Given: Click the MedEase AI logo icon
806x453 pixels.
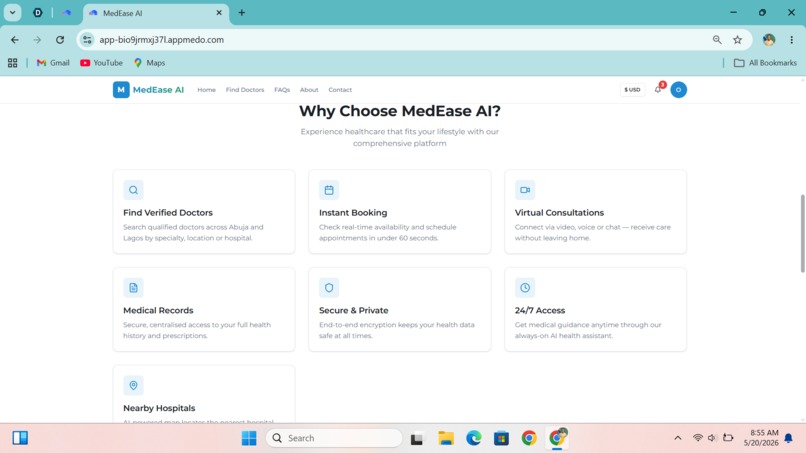Looking at the screenshot, I should (x=121, y=89).
